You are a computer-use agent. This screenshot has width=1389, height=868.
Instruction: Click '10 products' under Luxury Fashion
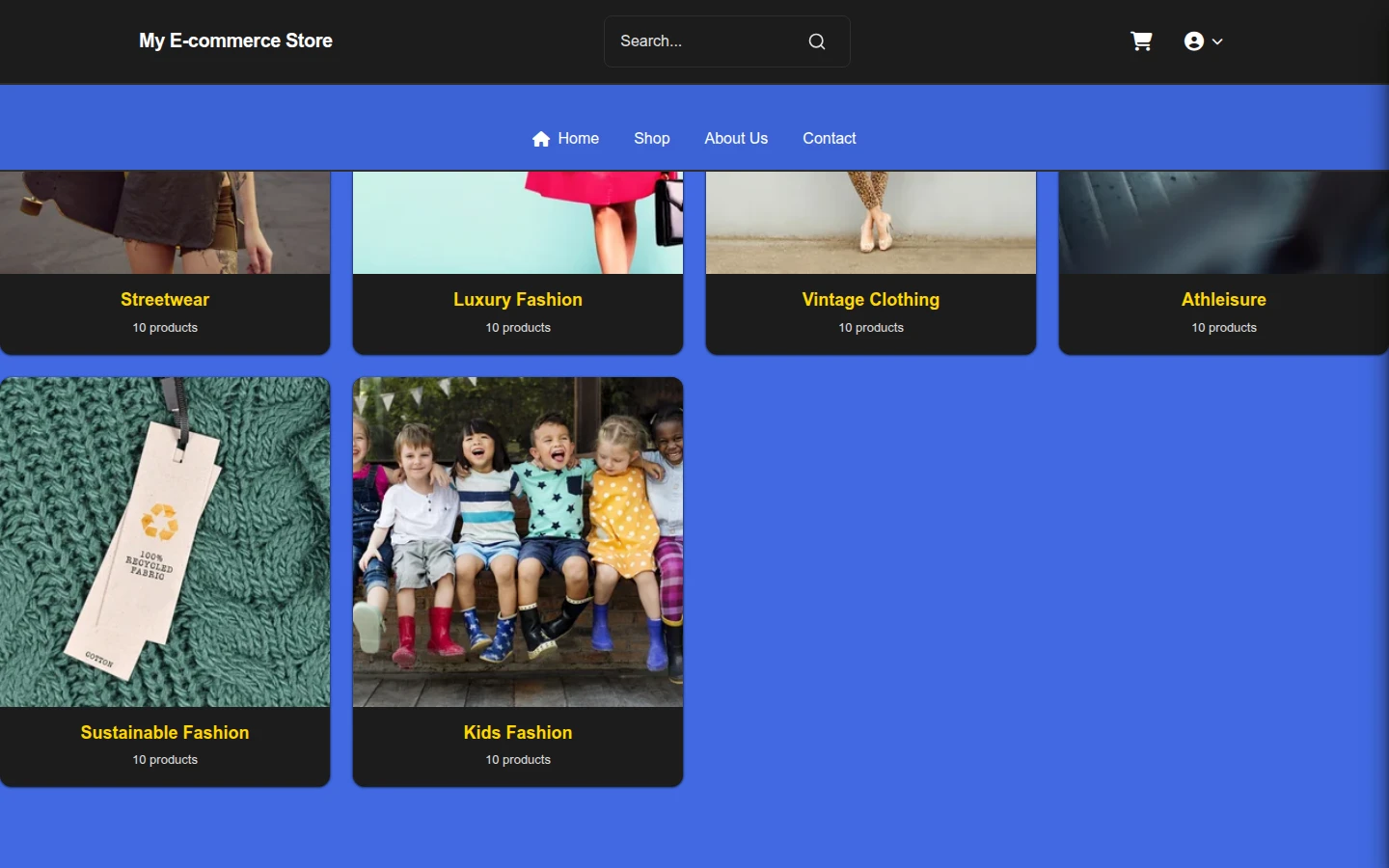[x=518, y=328]
